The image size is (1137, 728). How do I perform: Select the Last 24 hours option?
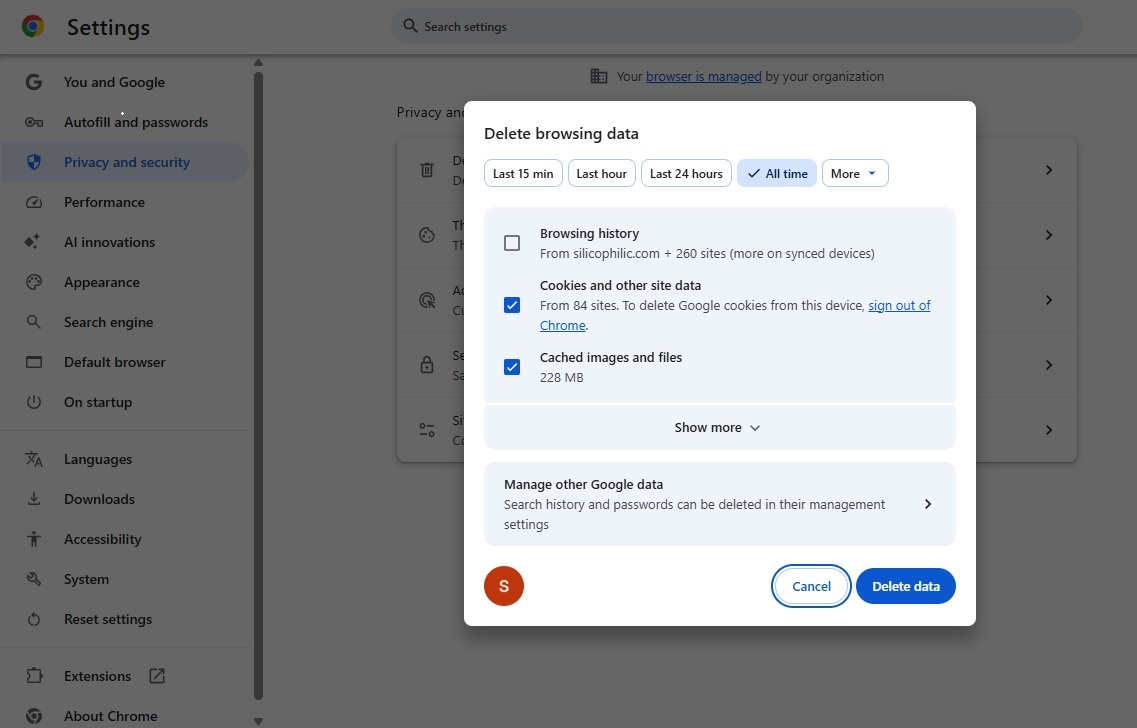(x=686, y=173)
